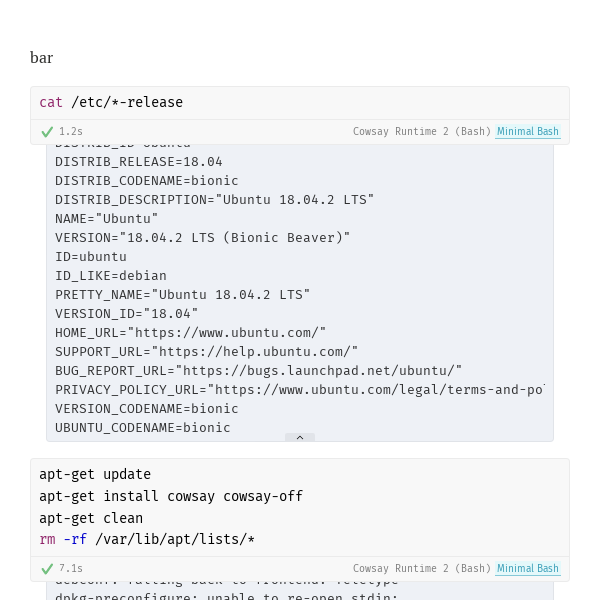Click Cowsay Runtime 2 (Bash) in second cell
Image resolution: width=600 pixels, height=600 pixels.
point(421,569)
